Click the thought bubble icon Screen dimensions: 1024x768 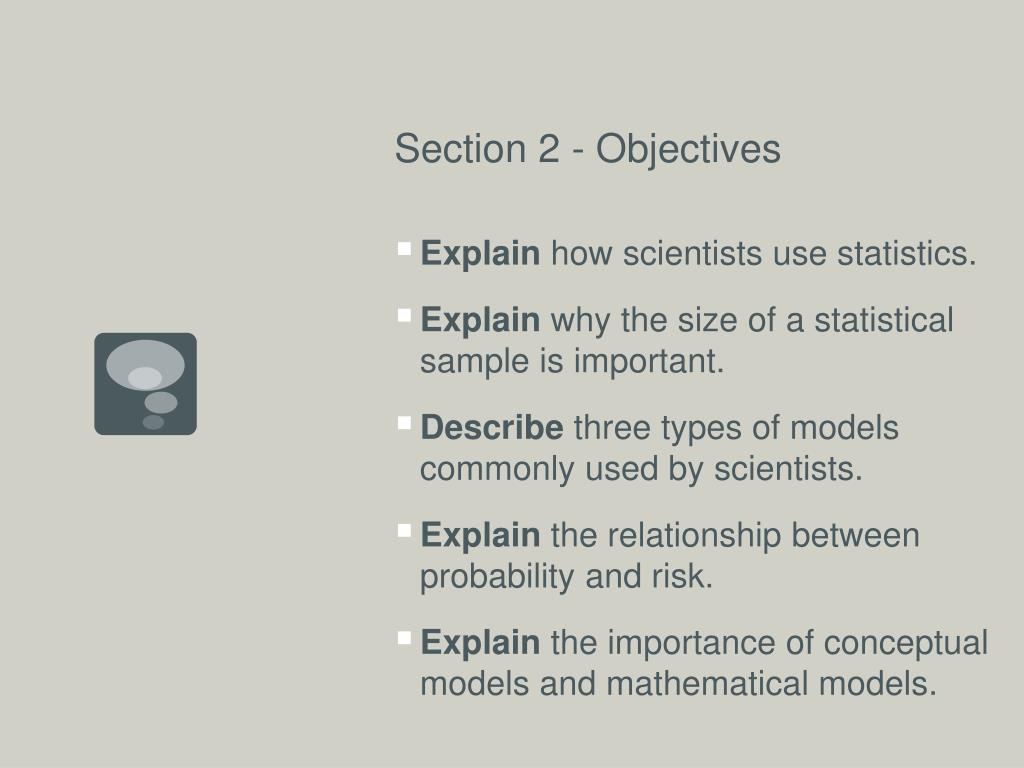(x=146, y=384)
